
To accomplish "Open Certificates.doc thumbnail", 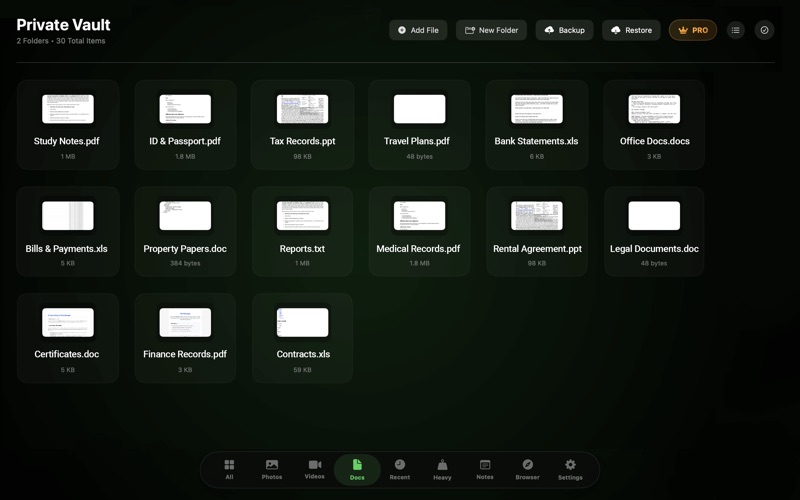I will [x=68, y=322].
